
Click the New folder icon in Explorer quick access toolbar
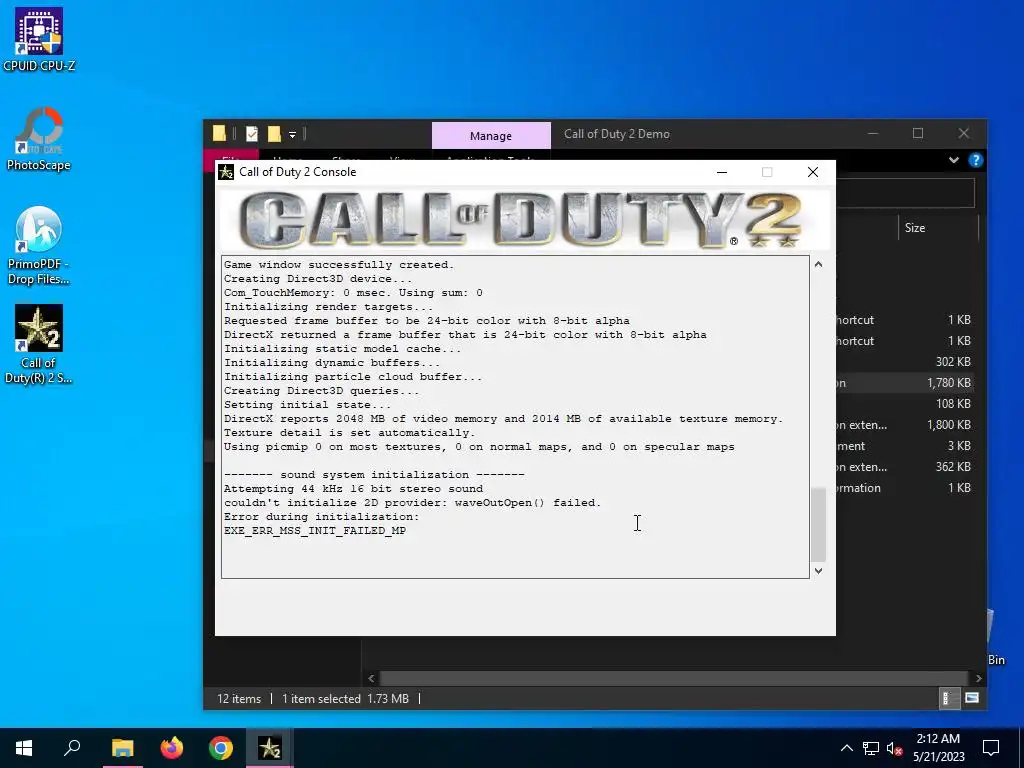[274, 134]
